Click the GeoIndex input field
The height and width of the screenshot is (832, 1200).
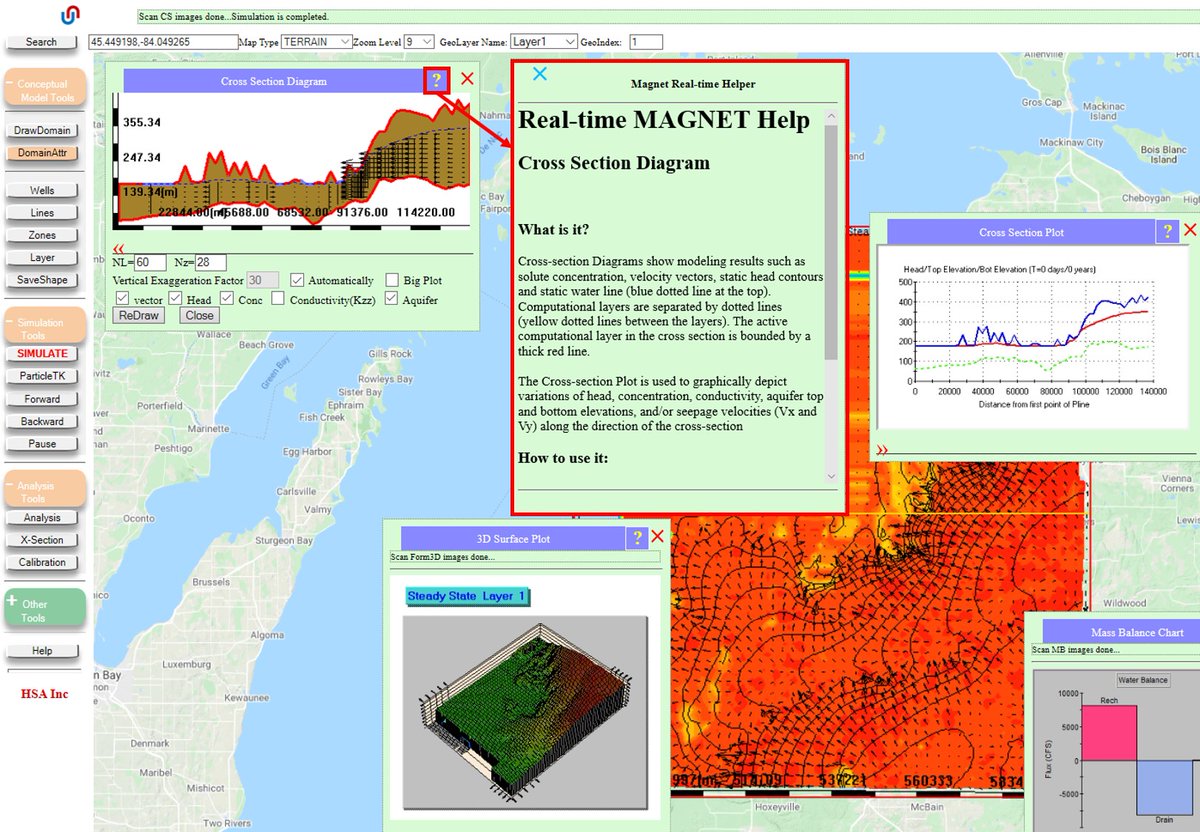pyautogui.click(x=646, y=41)
